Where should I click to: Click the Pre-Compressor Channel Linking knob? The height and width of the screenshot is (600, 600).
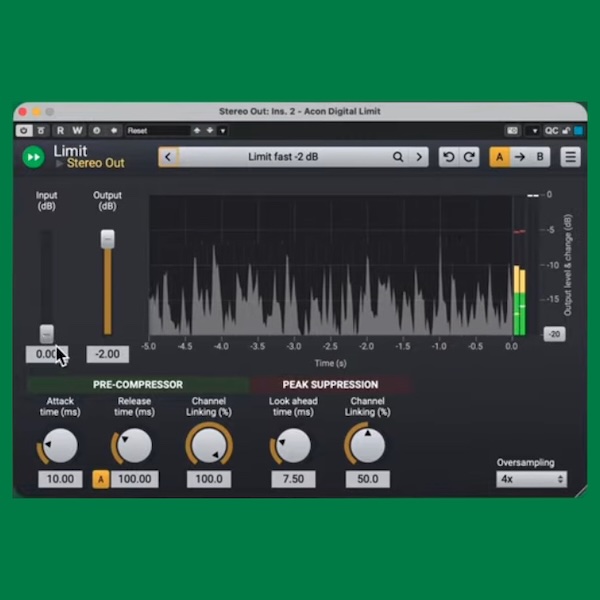point(209,446)
